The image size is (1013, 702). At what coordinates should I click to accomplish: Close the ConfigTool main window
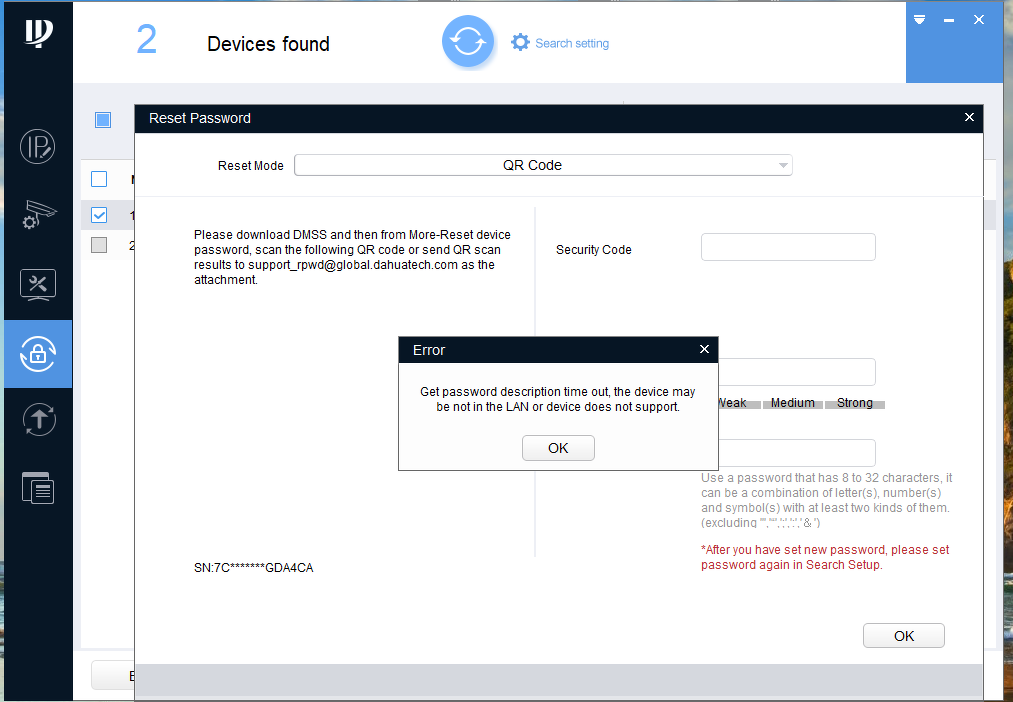979,19
